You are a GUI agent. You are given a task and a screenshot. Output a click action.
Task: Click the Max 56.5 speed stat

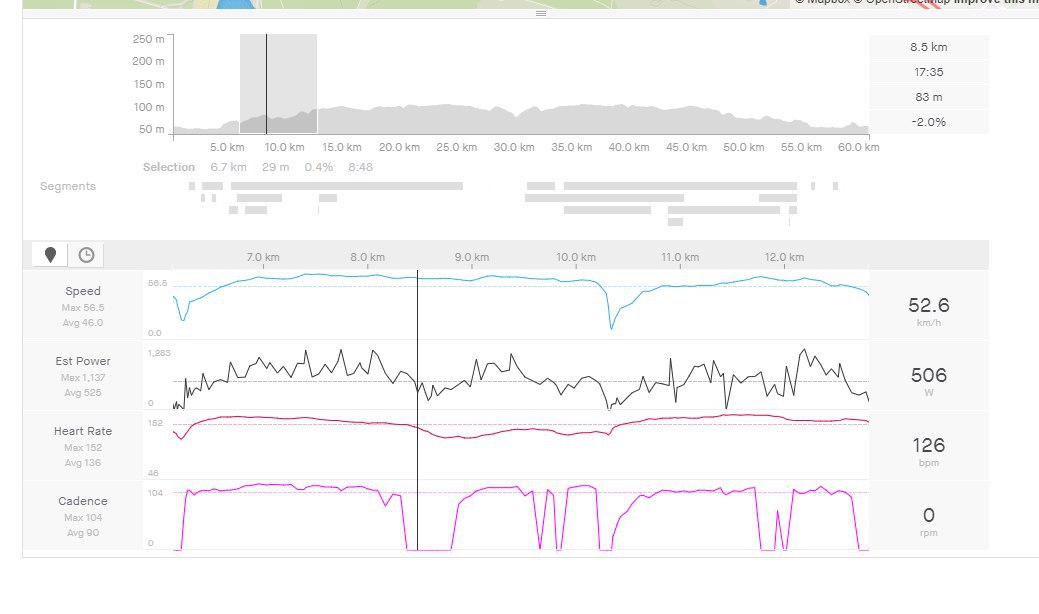coord(83,307)
